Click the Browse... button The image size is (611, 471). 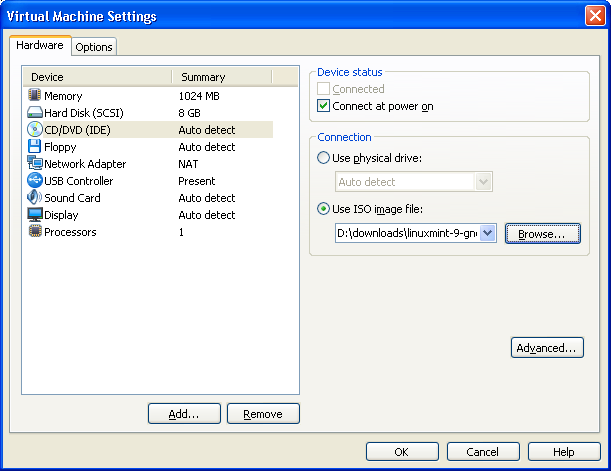[542, 234]
